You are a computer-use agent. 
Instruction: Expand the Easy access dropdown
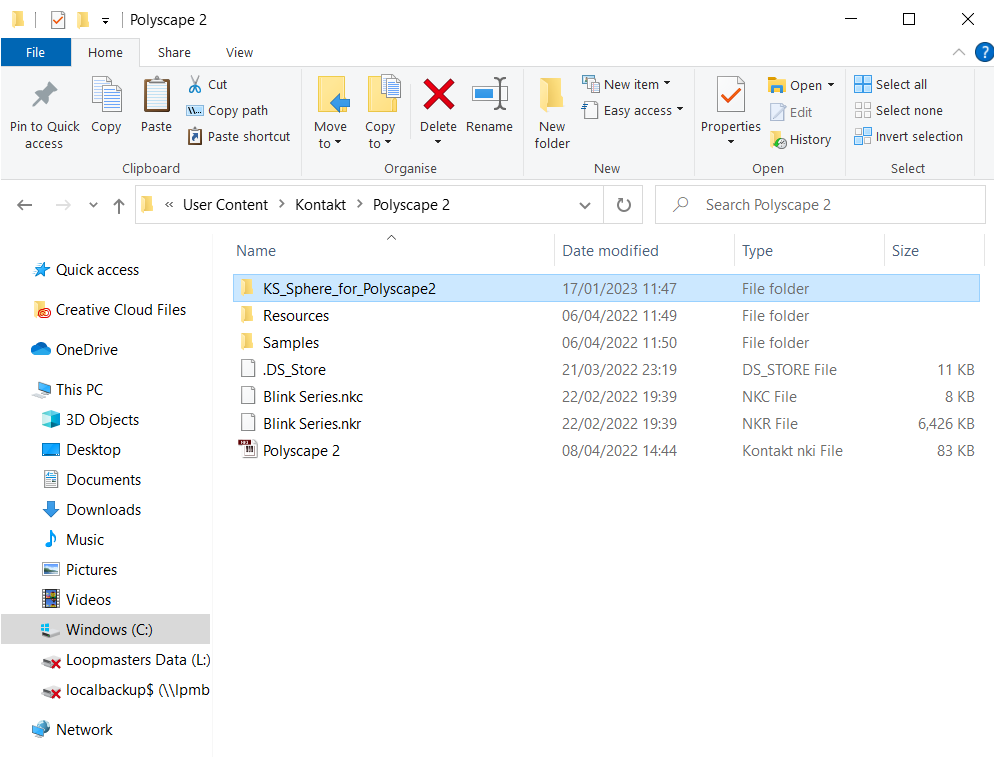pyautogui.click(x=643, y=111)
